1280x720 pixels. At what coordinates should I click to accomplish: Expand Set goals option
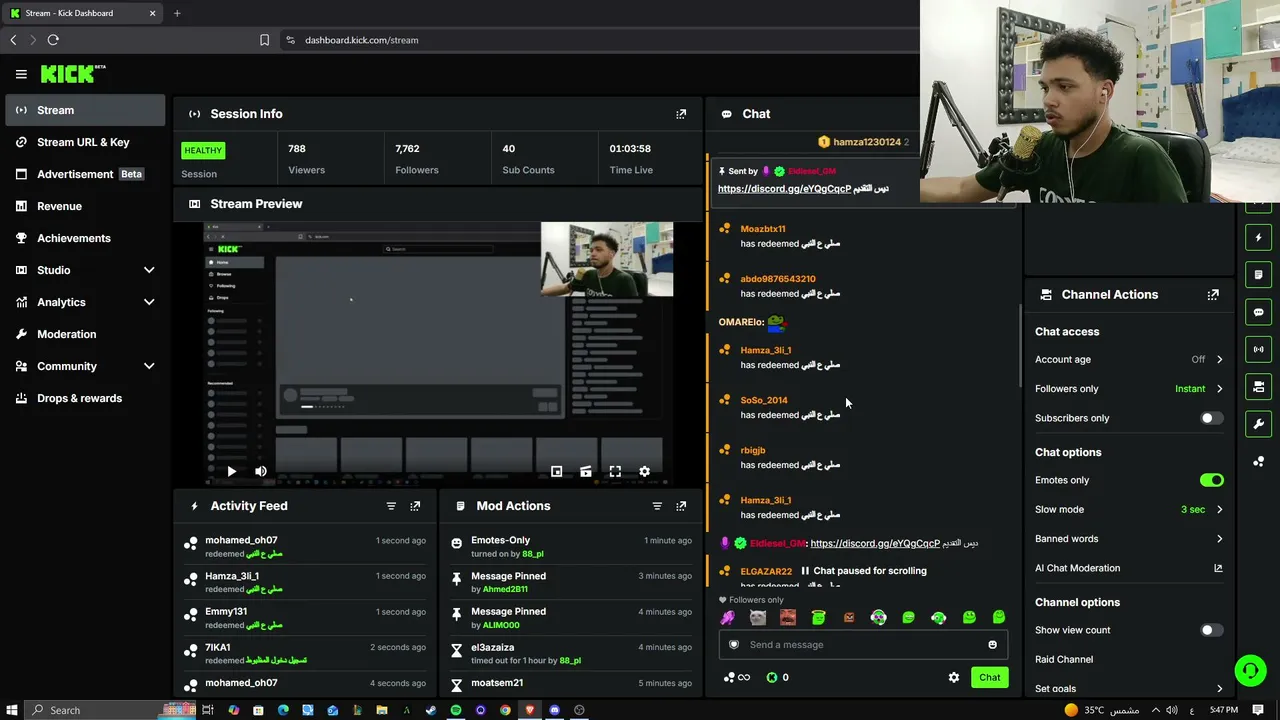(x=1129, y=688)
